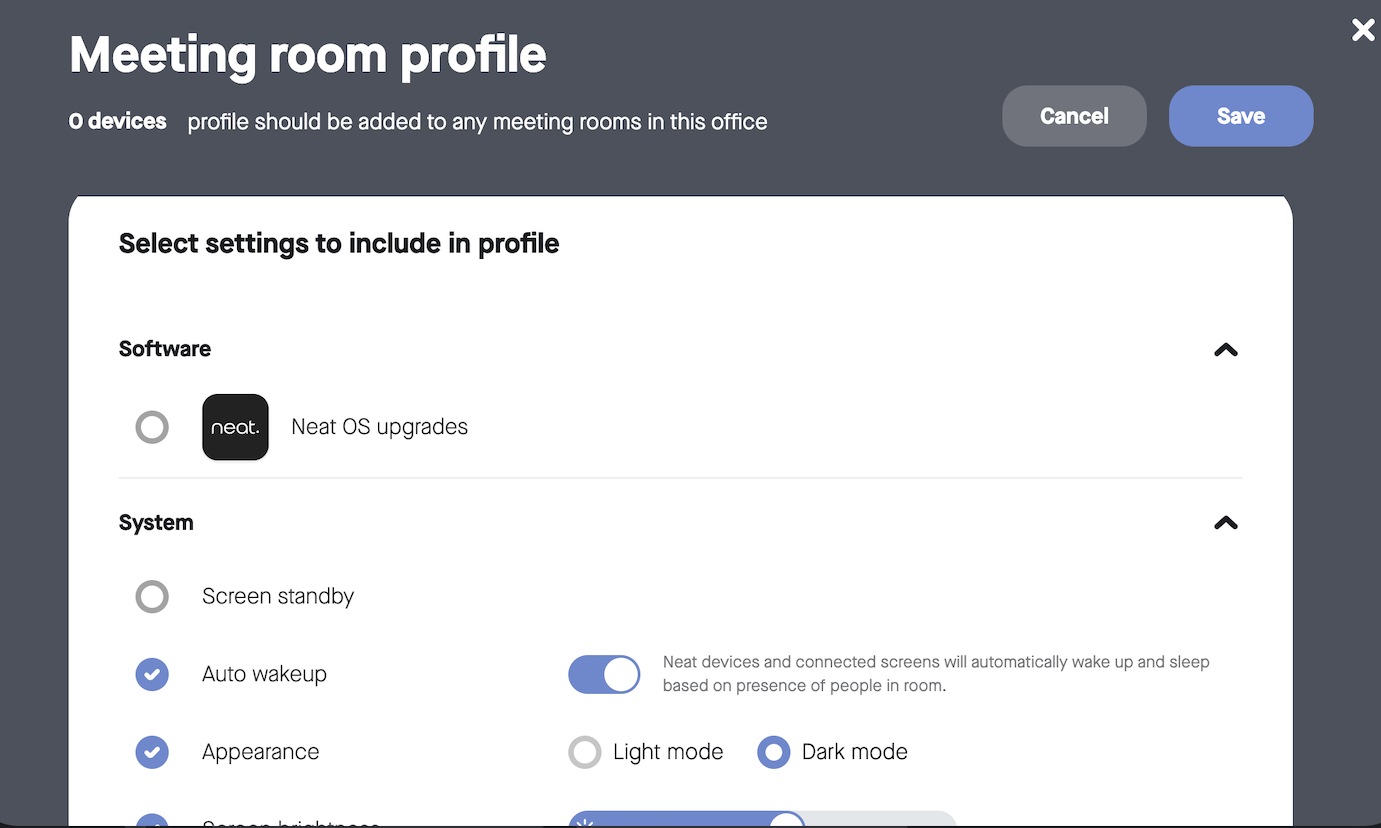The width and height of the screenshot is (1381, 828).
Task: Collapse the Software section chevron
Action: (x=1225, y=350)
